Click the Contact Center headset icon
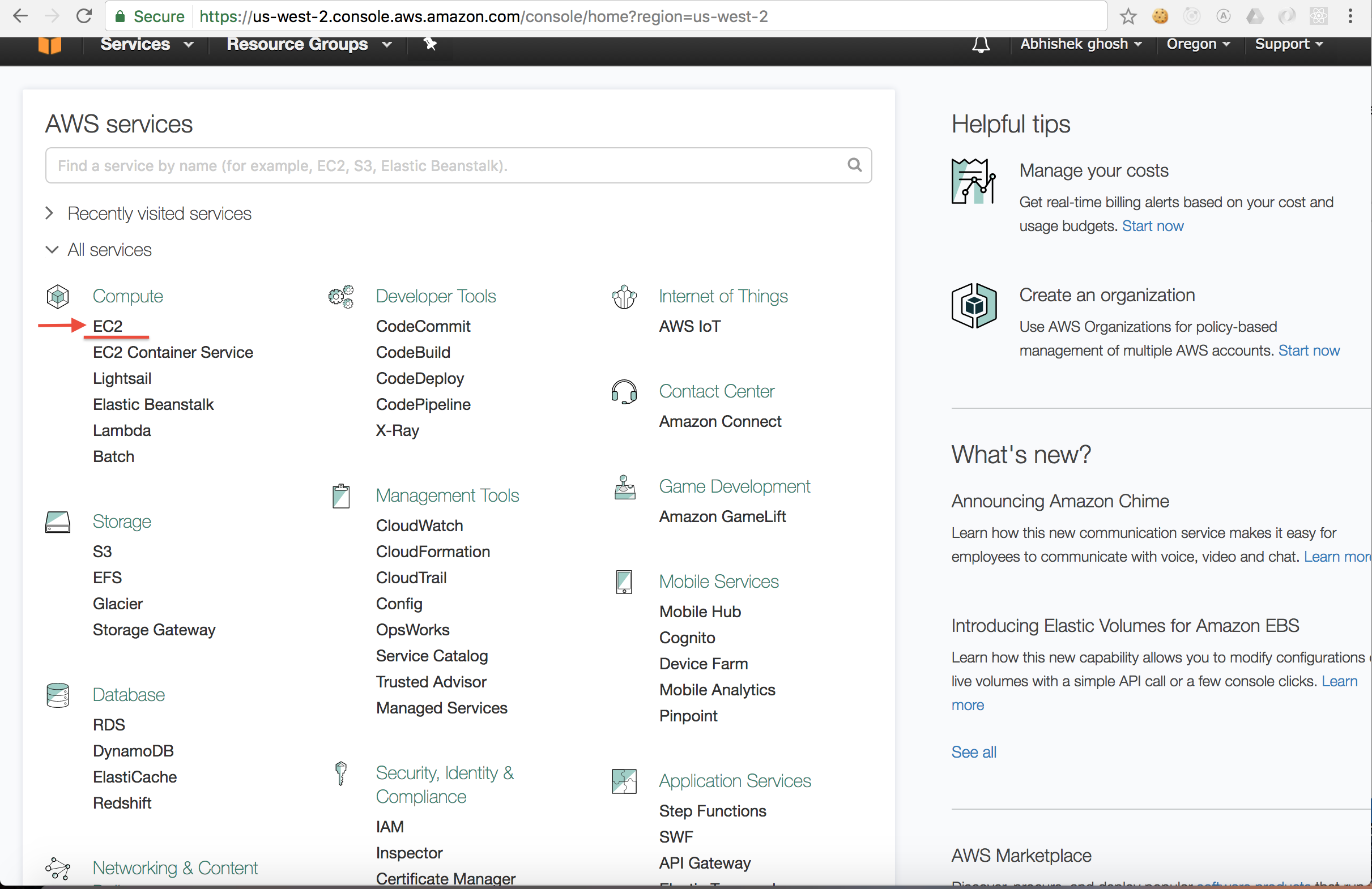This screenshot has width=1372, height=889. point(624,392)
